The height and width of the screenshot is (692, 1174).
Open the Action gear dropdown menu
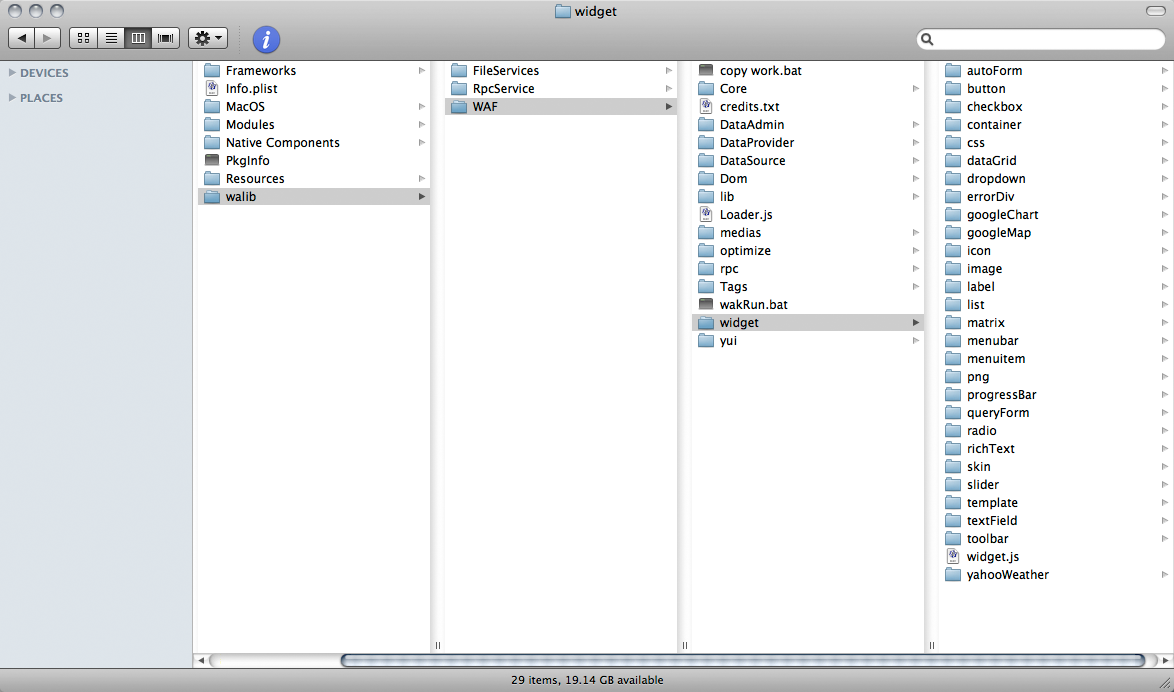(208, 38)
